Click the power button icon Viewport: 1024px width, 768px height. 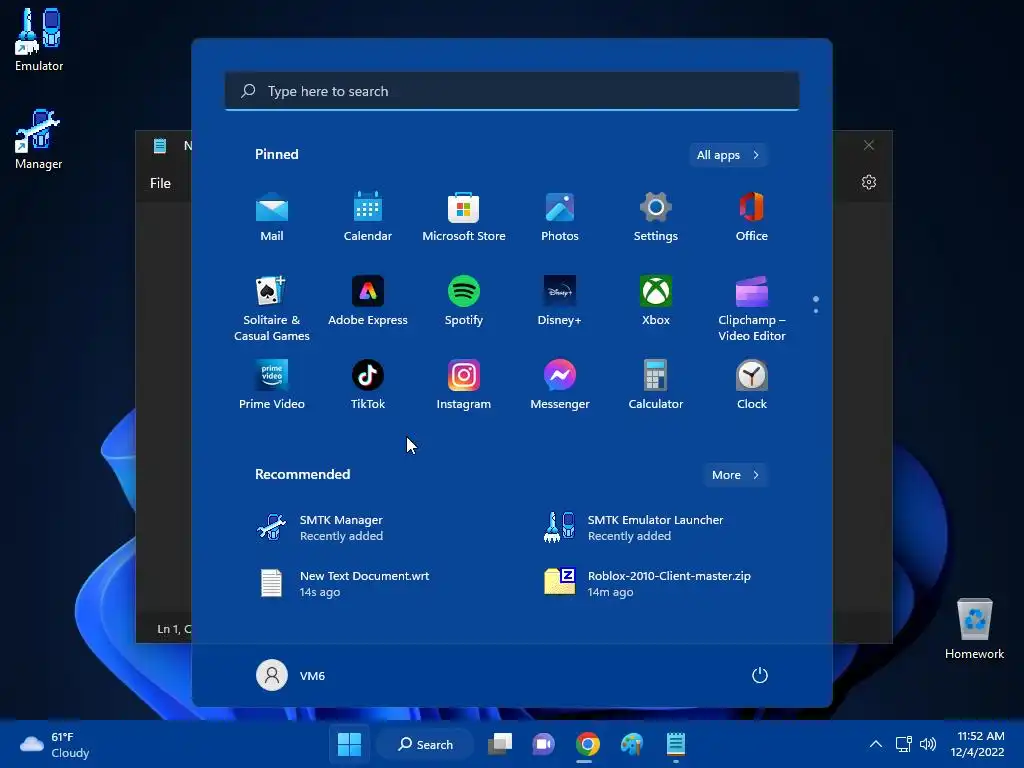pos(760,675)
